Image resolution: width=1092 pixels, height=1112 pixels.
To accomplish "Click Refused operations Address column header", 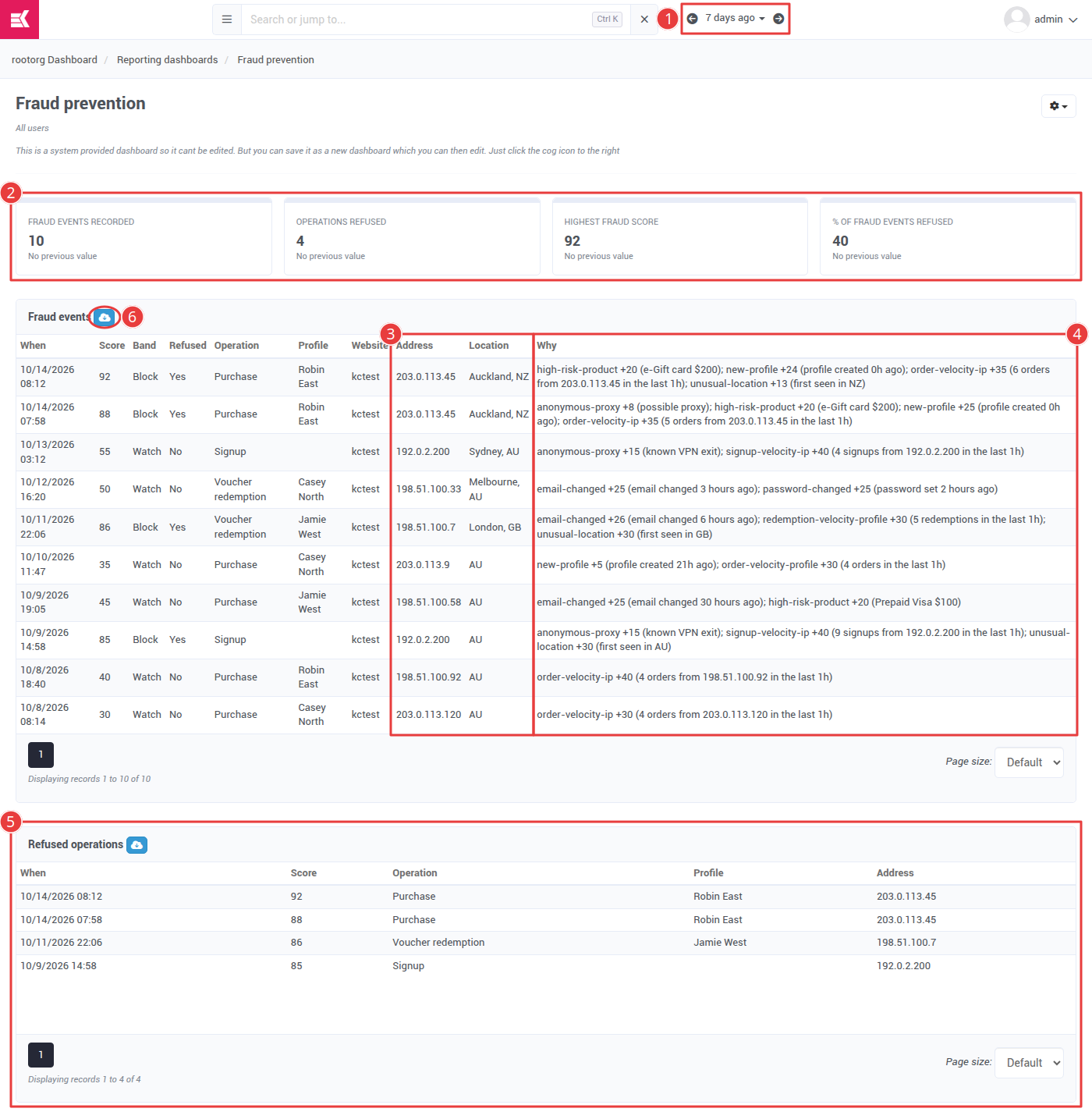I will tap(895, 873).
